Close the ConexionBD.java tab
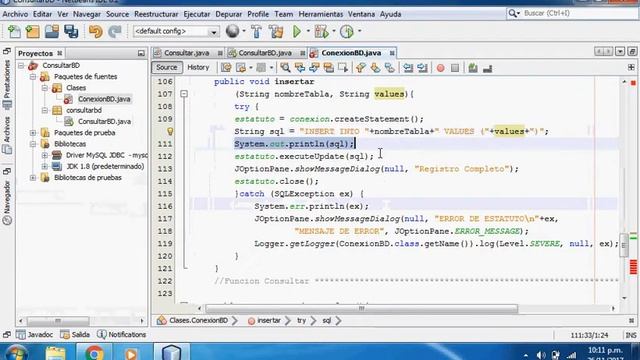 coord(392,53)
